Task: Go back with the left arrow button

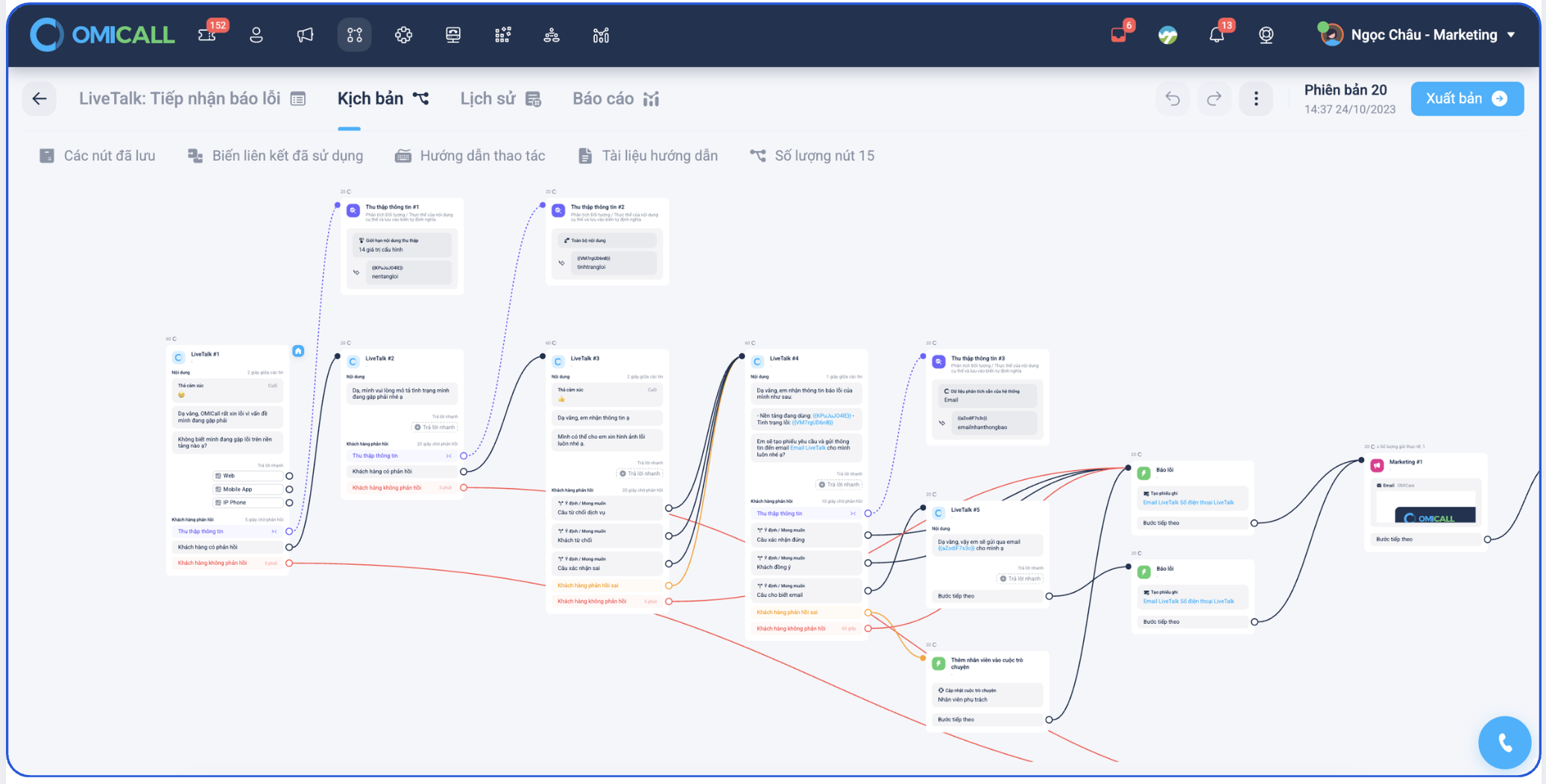Action: click(x=40, y=98)
